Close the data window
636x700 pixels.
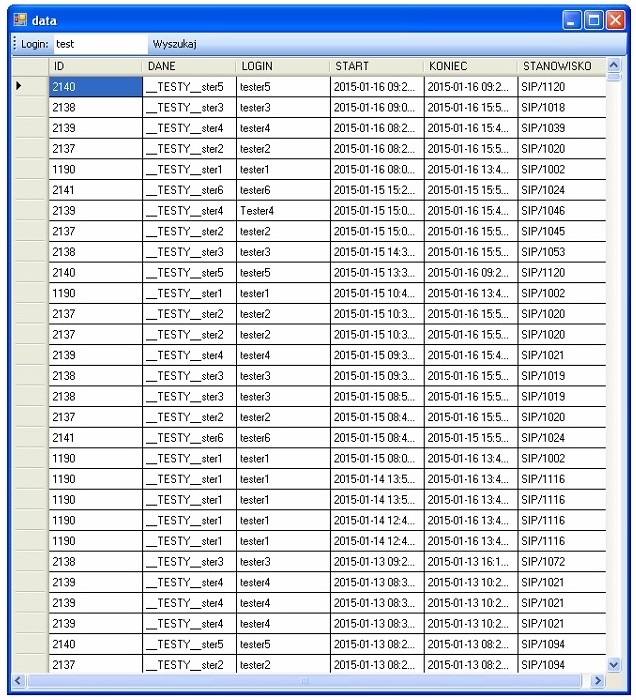click(x=616, y=20)
